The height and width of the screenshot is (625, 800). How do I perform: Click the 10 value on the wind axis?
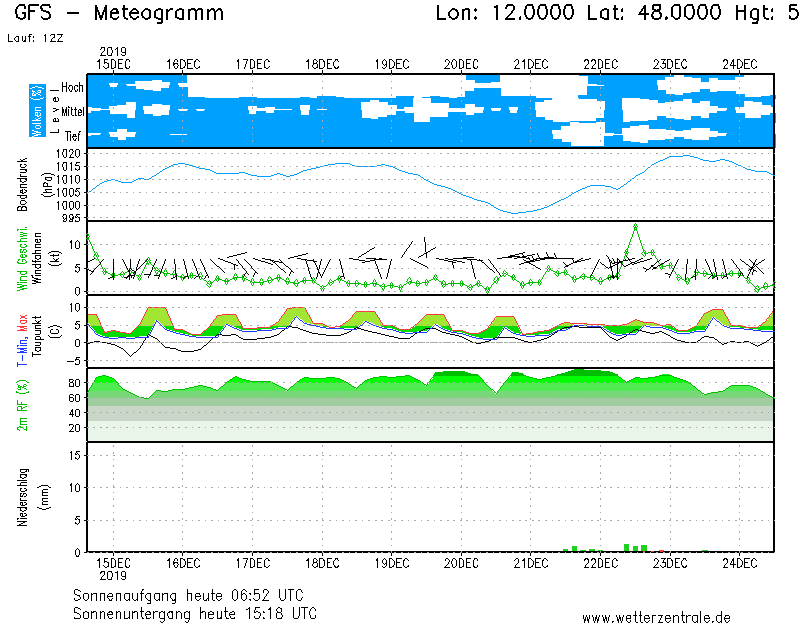(x=75, y=245)
